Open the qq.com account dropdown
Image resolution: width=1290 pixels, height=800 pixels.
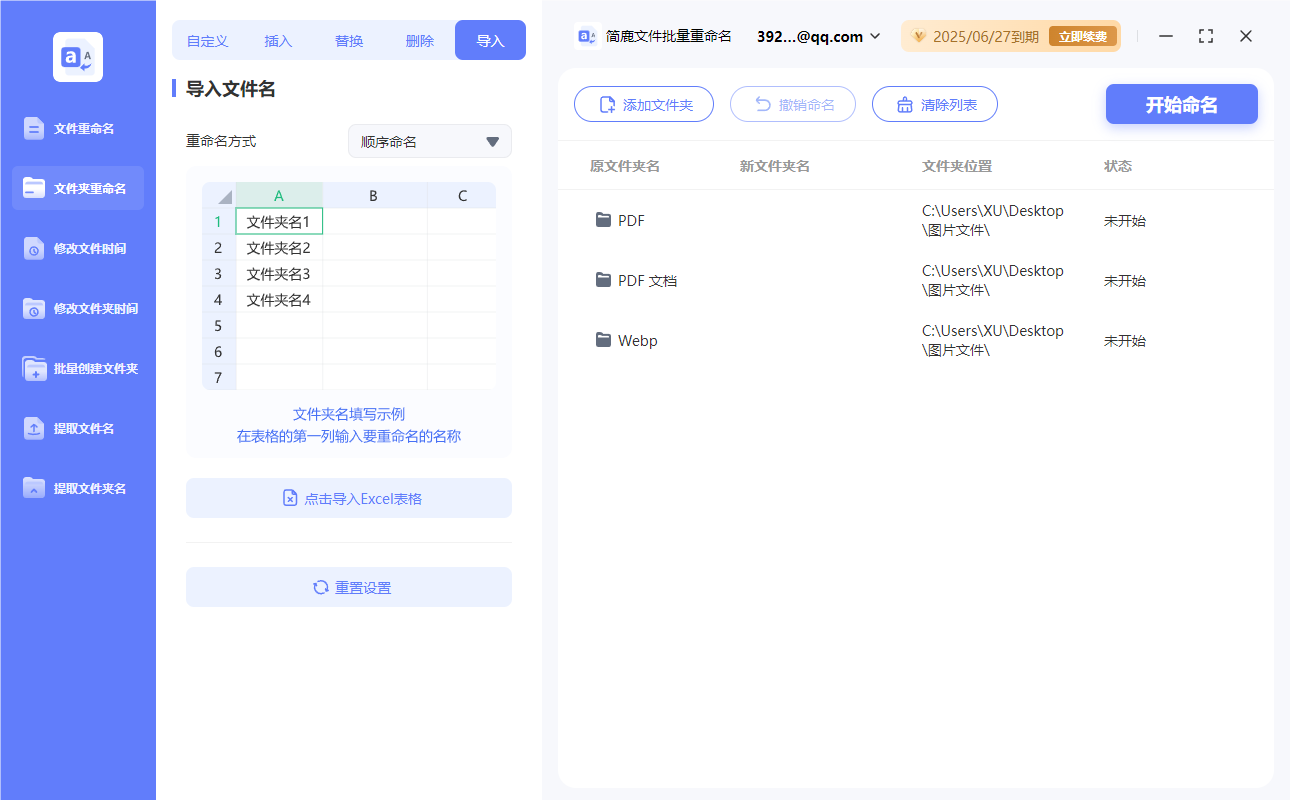click(816, 36)
